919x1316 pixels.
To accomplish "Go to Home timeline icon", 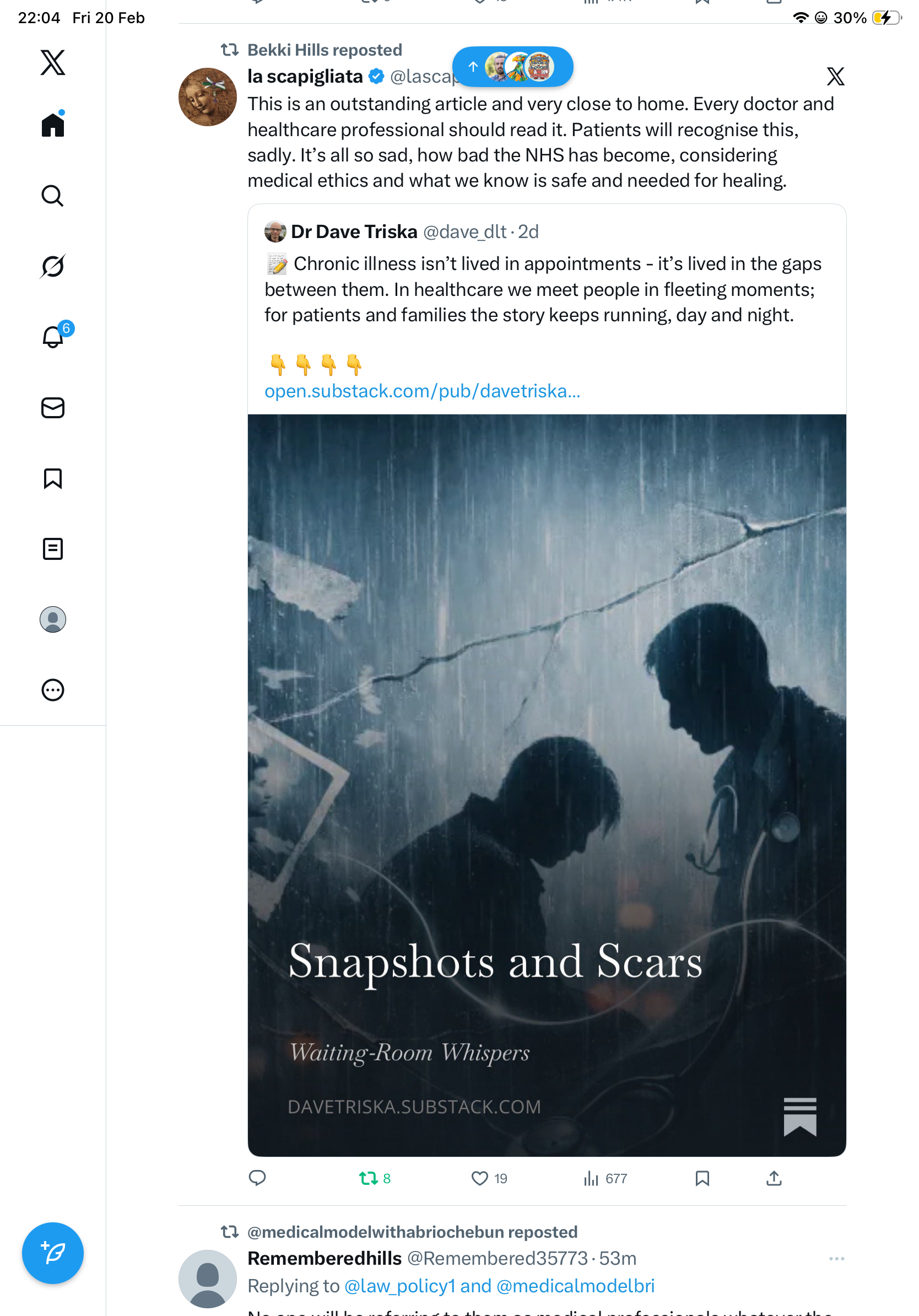I will tap(53, 124).
